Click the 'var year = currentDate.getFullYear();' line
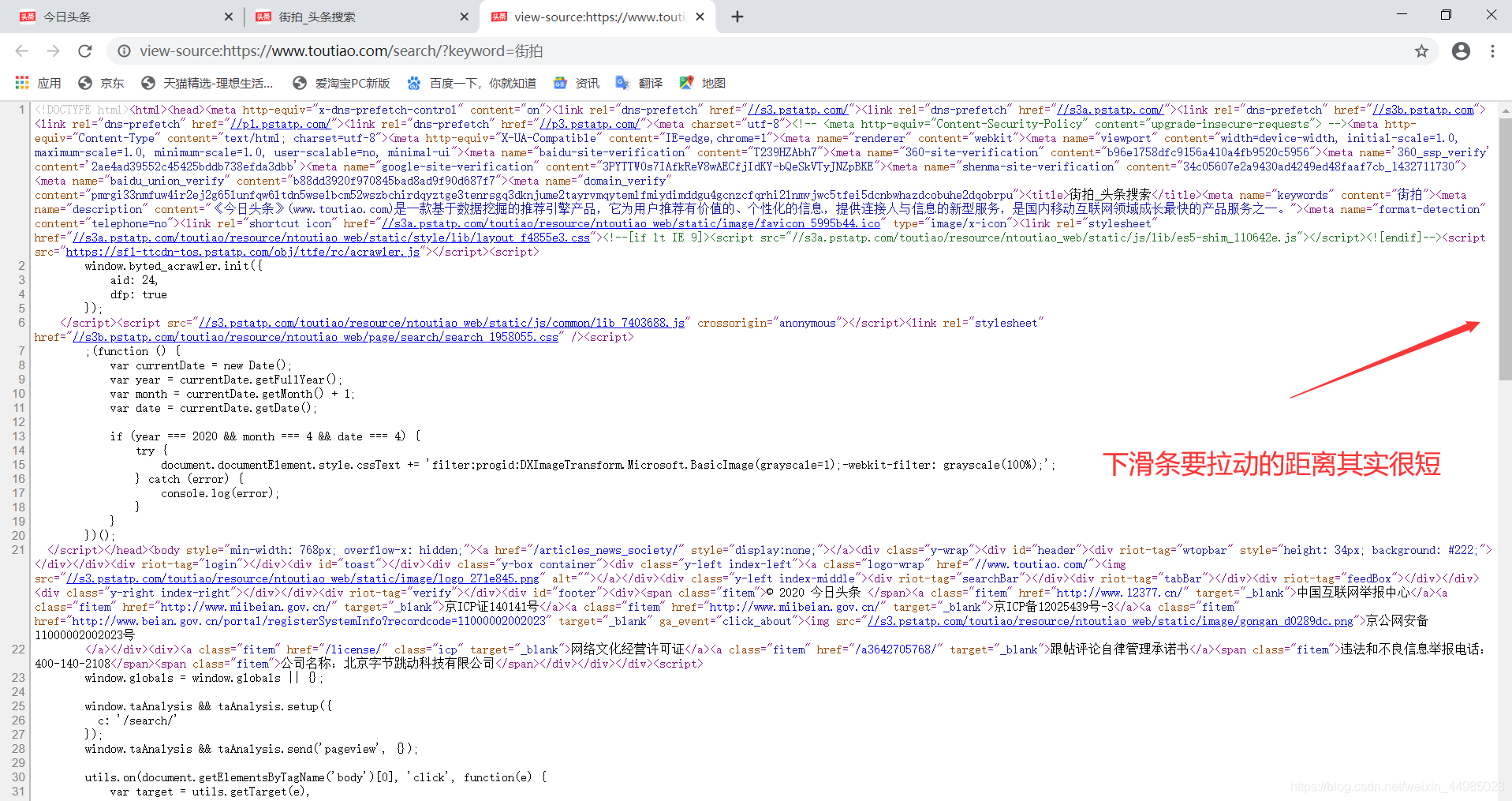1512x801 pixels. 226,380
